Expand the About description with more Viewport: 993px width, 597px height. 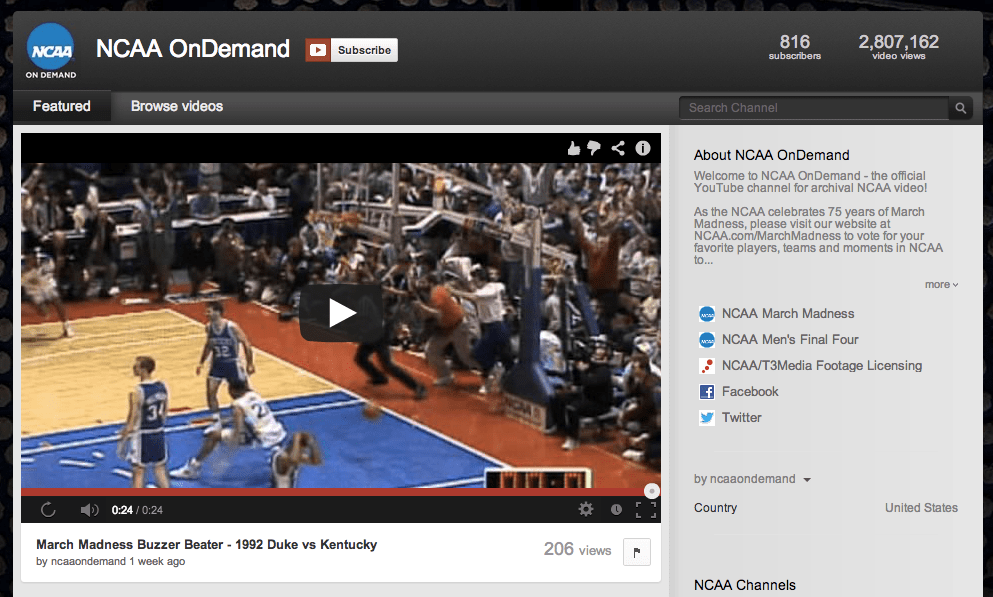click(x=942, y=285)
